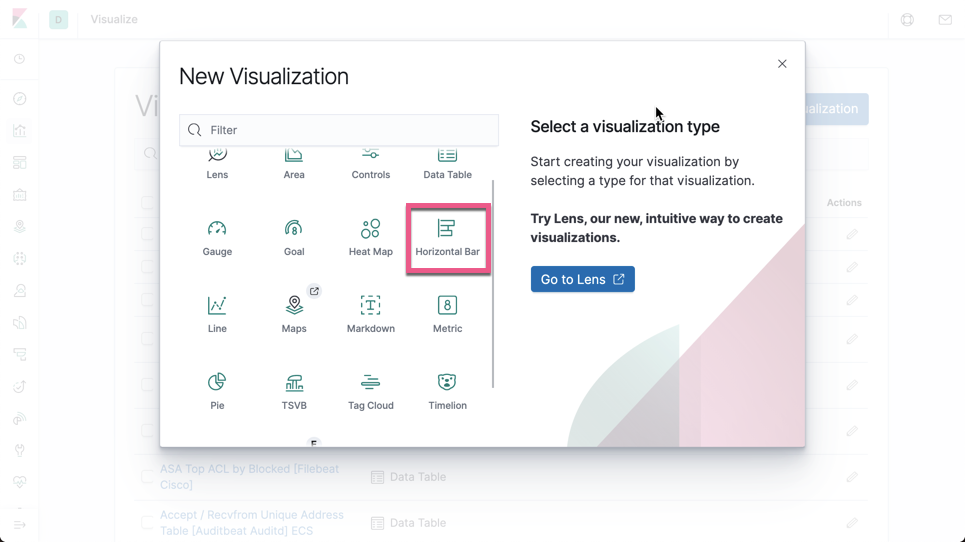Edit the Accept / Recvfrom row pencil
This screenshot has width=965, height=542.
852,523
